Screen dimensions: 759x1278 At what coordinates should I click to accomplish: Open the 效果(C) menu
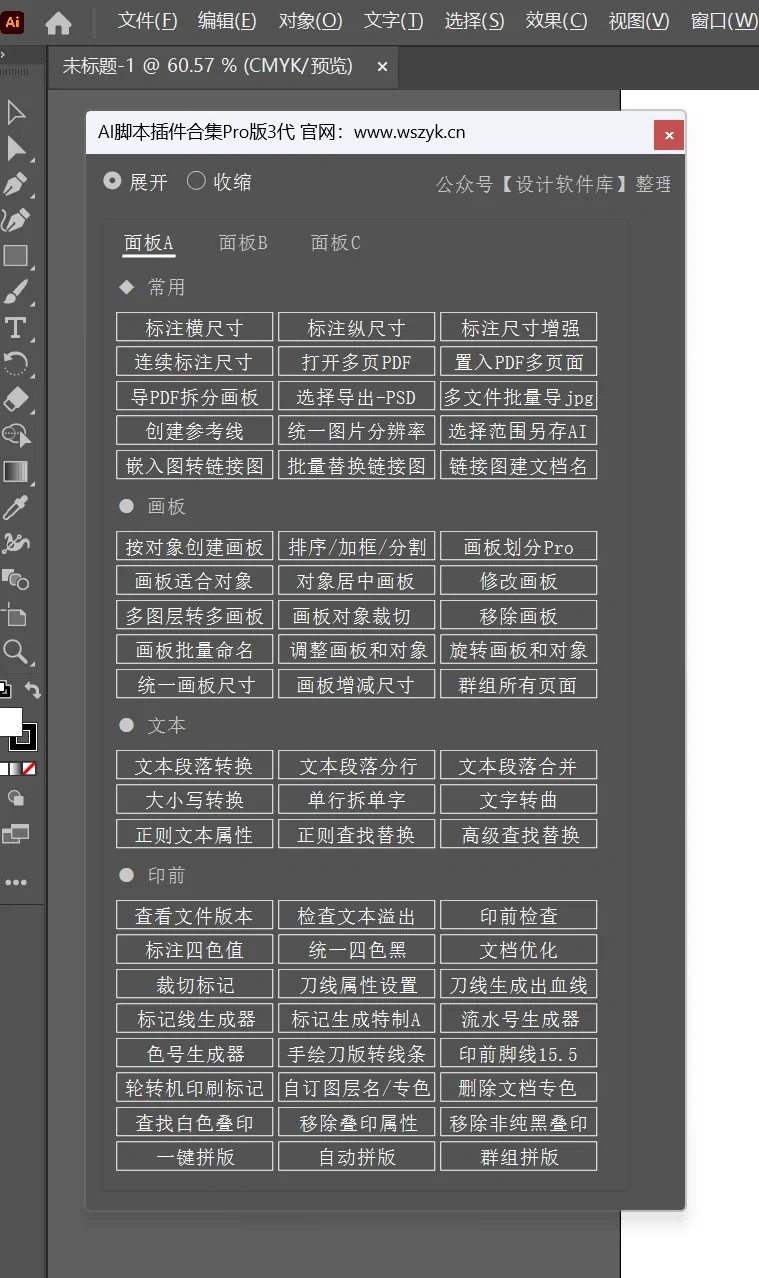(556, 21)
